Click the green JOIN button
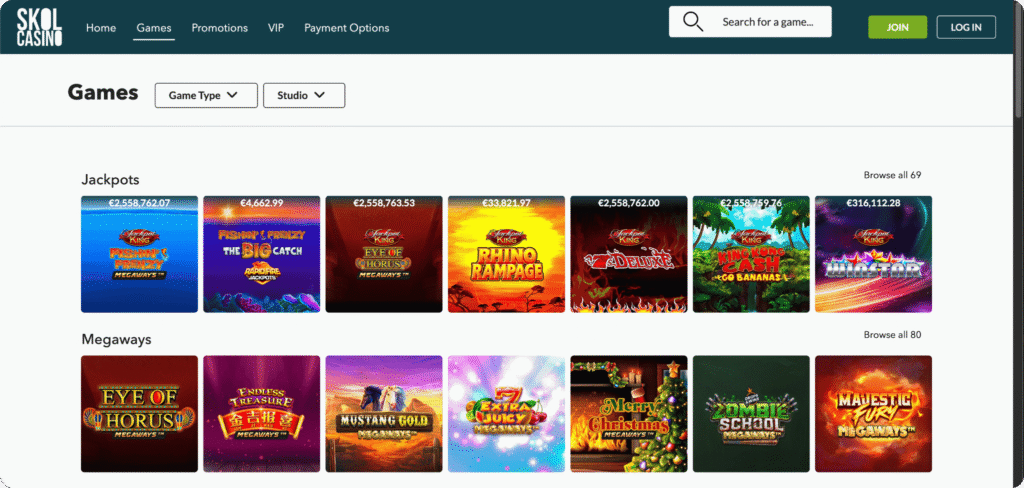1024x488 pixels. [897, 27]
